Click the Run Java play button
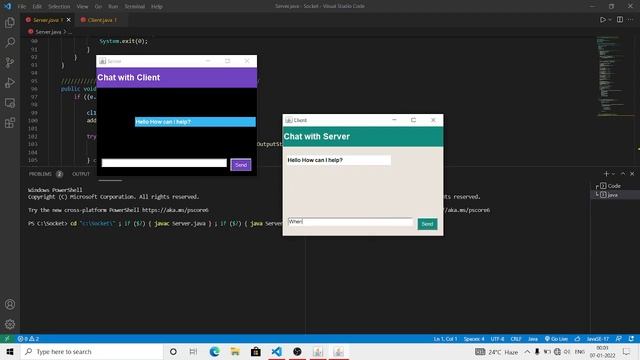The height and width of the screenshot is (360, 640). (x=602, y=20)
